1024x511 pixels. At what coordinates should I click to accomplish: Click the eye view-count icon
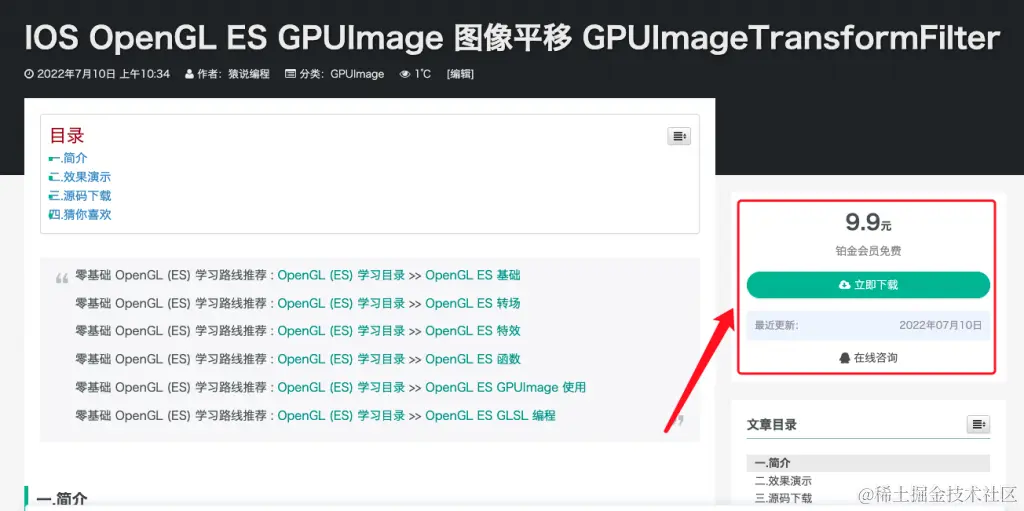[406, 74]
